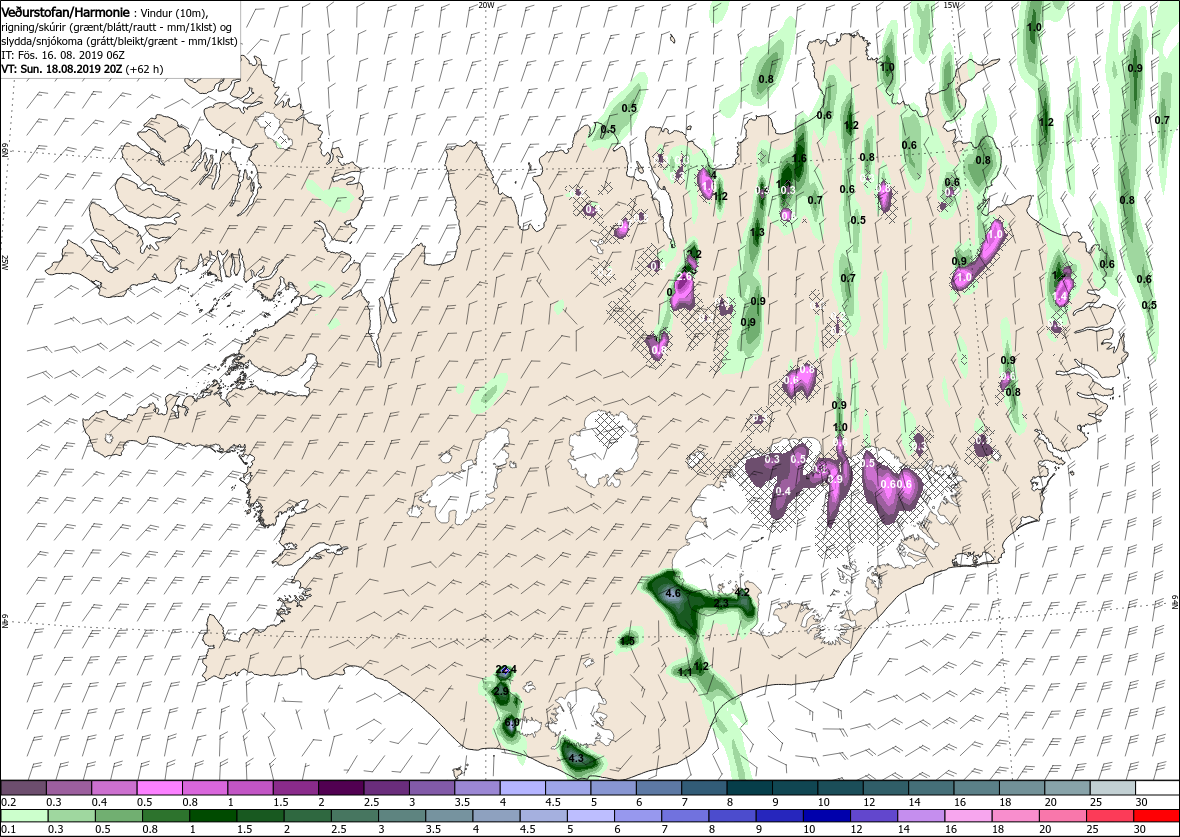Screen dimensions: 1180x837
Task: Pick the white 30 swatch ending the upper scale
Action: (x=1157, y=787)
